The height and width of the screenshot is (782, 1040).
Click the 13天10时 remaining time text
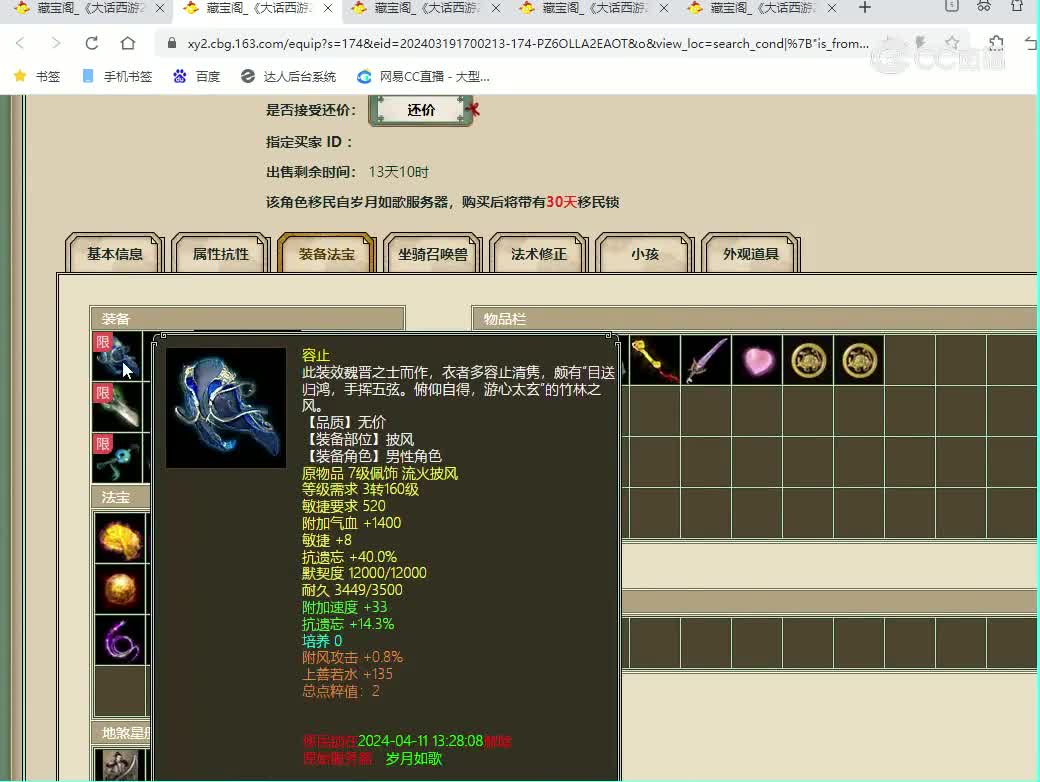399,172
